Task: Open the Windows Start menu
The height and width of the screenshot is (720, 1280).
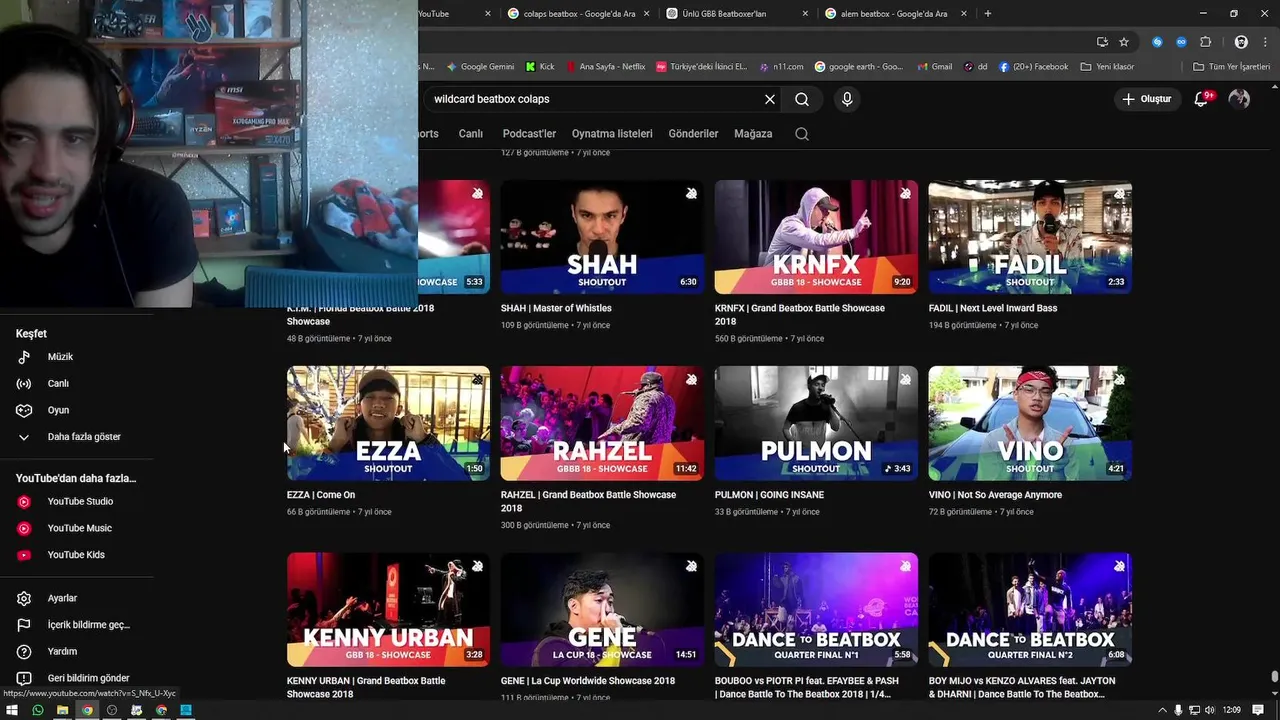Action: [12, 710]
